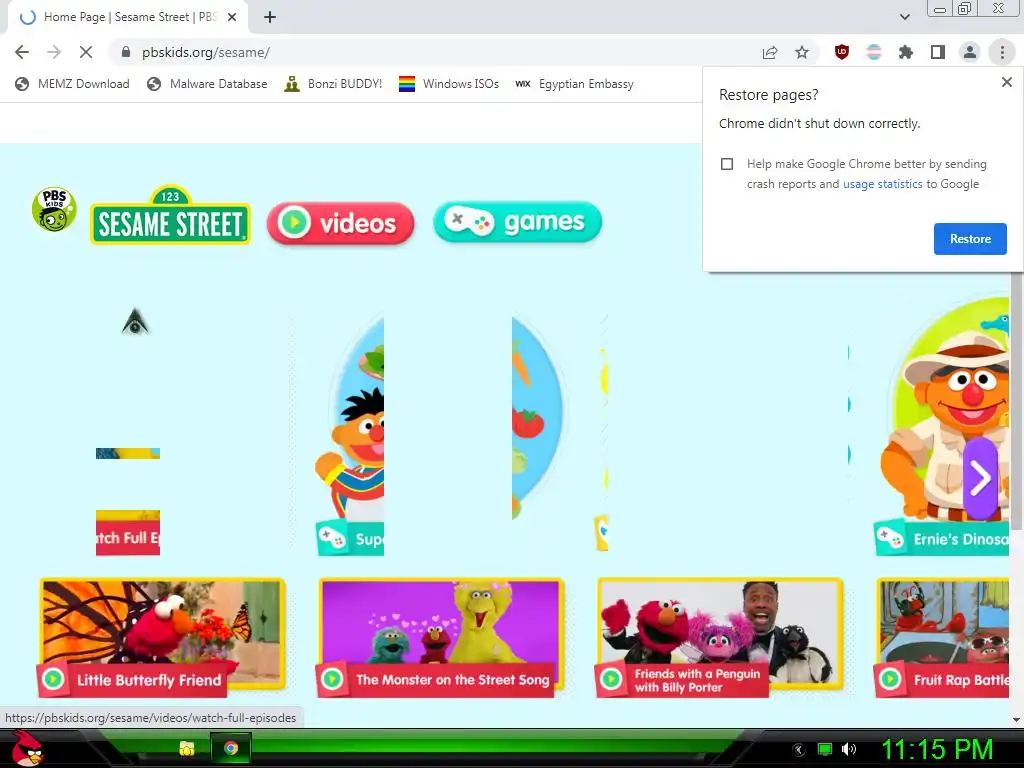The image size is (1024, 768).
Task: Open the Egyptian Embassy bookmark
Action: pos(574,84)
